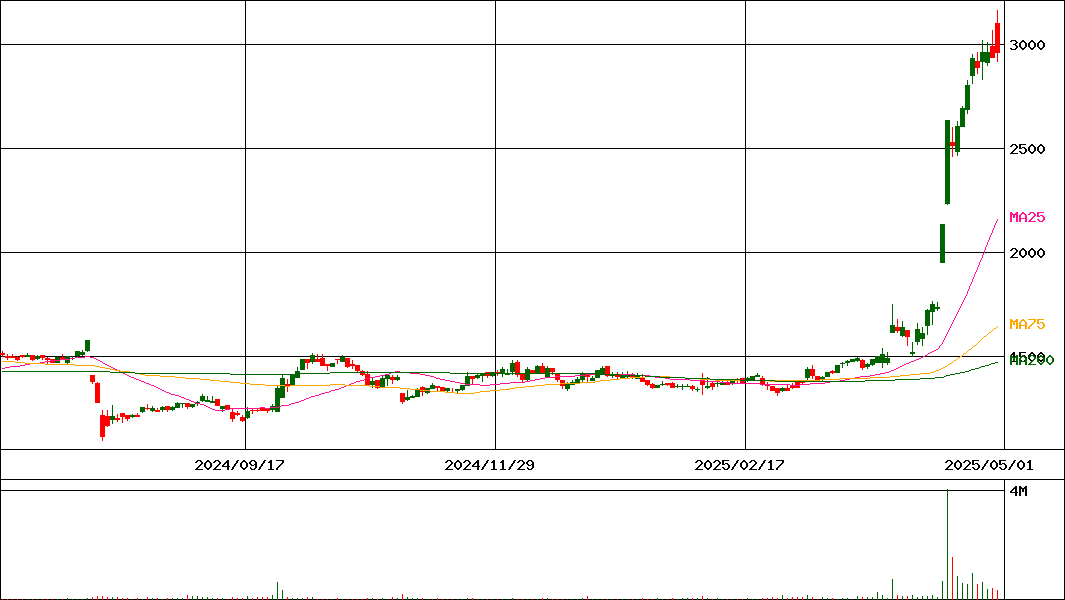Click the MA25 moving average label
This screenshot has height=600, width=1065.
tap(1027, 217)
